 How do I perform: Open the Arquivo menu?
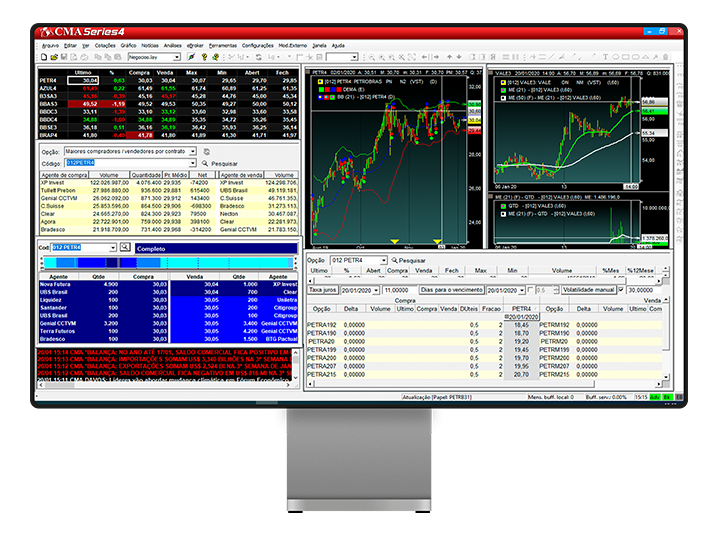tap(50, 46)
